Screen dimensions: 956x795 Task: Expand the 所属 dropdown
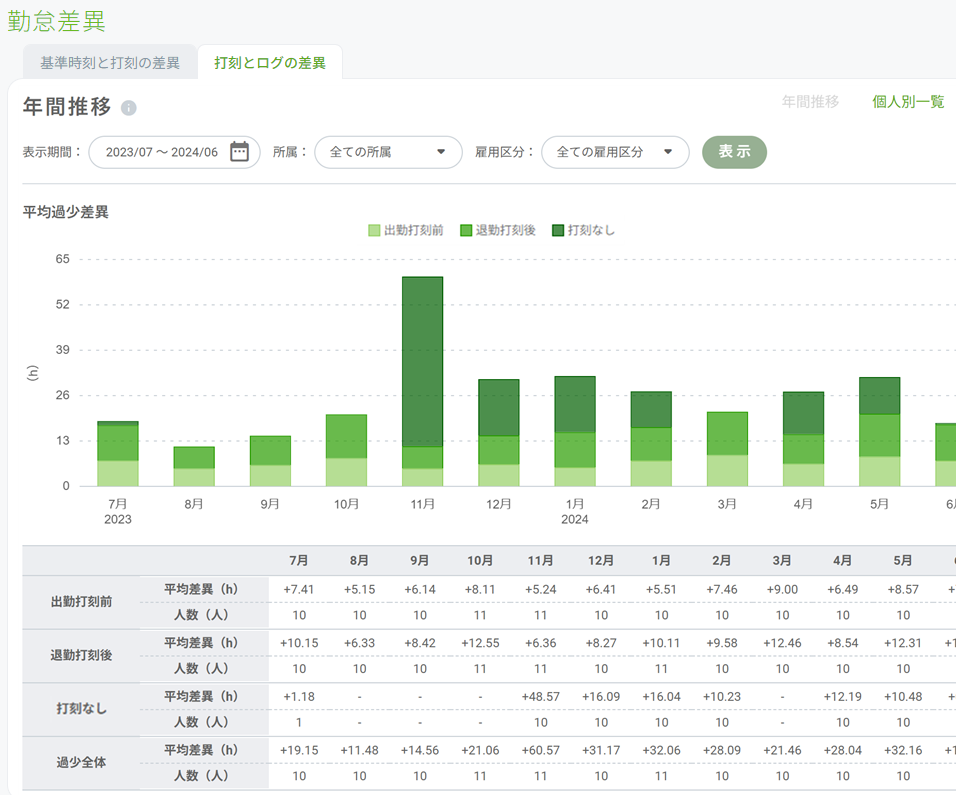pyautogui.click(x=388, y=152)
